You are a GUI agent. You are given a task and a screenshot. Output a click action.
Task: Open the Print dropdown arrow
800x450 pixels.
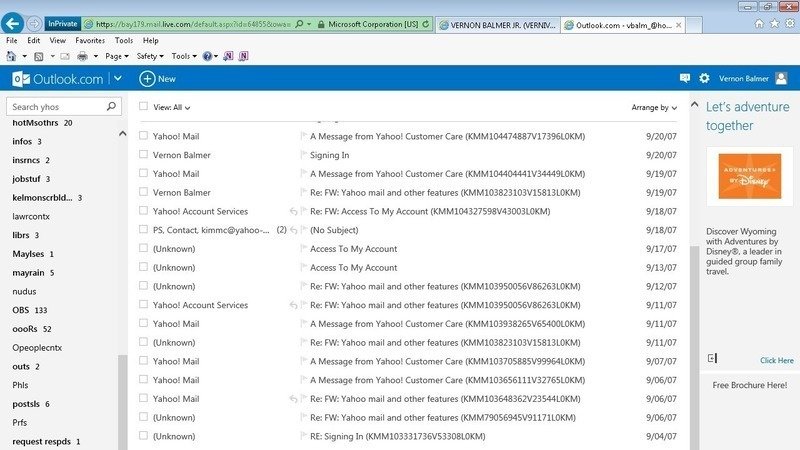[x=95, y=56]
